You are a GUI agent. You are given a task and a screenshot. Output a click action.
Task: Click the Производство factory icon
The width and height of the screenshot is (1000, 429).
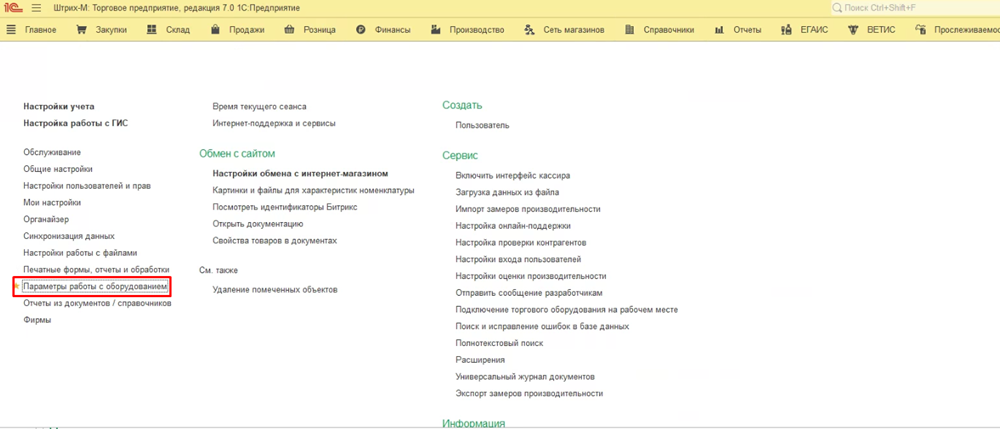point(436,30)
